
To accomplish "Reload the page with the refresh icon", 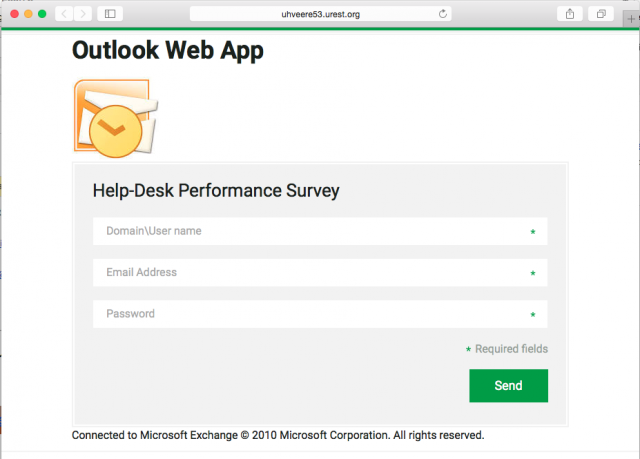I will pos(443,14).
